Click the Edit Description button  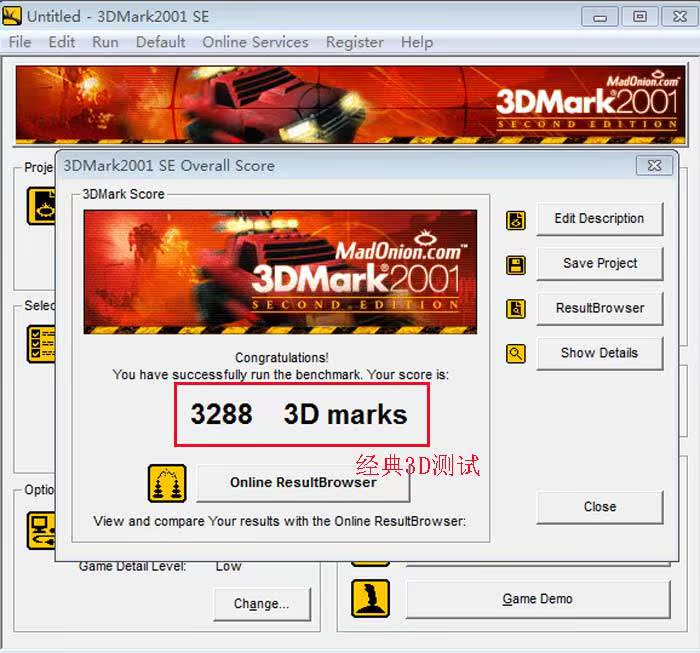[x=600, y=219]
